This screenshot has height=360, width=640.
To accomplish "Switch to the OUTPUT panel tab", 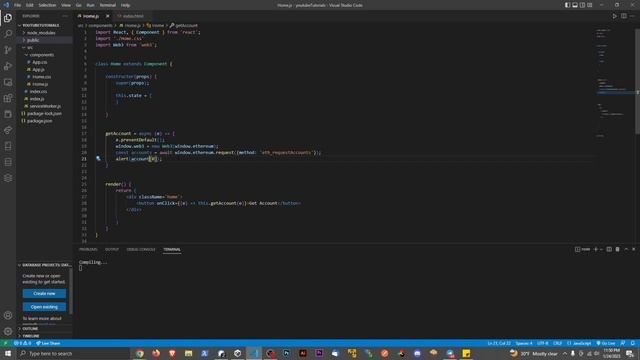I will (x=112, y=249).
